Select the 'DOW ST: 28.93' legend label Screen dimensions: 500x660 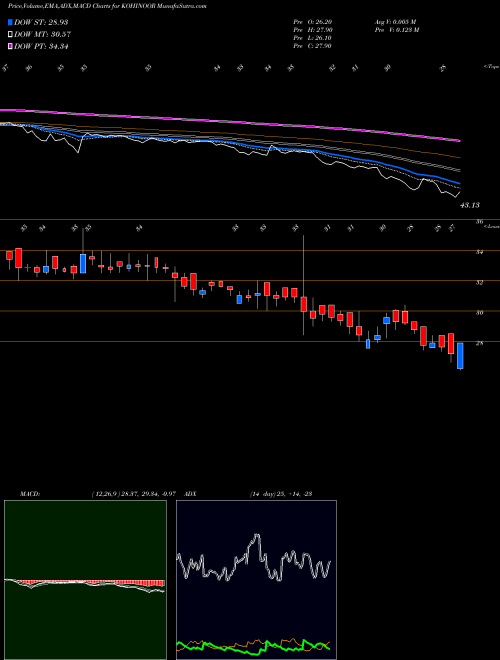click(x=41, y=22)
